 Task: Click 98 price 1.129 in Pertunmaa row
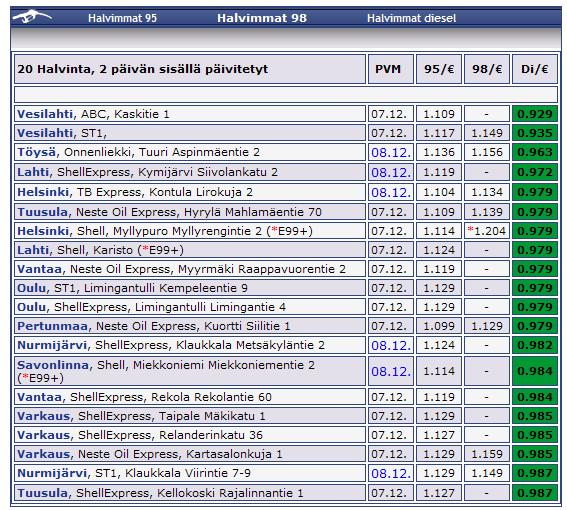click(x=487, y=326)
